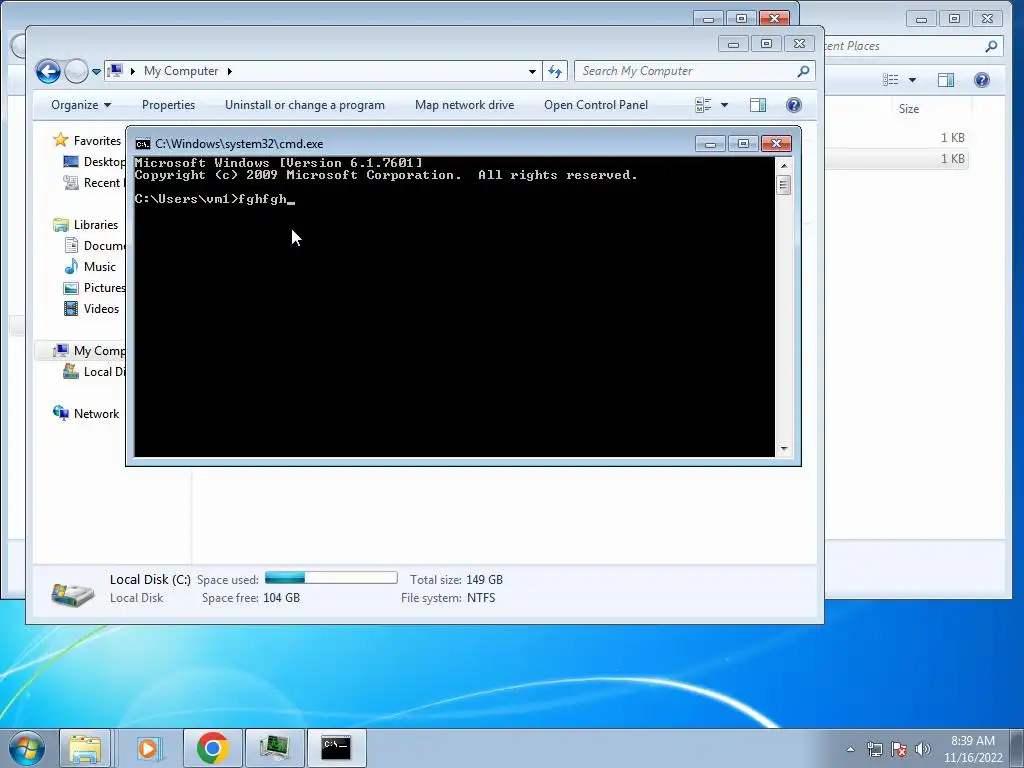Open Windows Explorer from taskbar
This screenshot has height=768, width=1024.
coord(85,748)
